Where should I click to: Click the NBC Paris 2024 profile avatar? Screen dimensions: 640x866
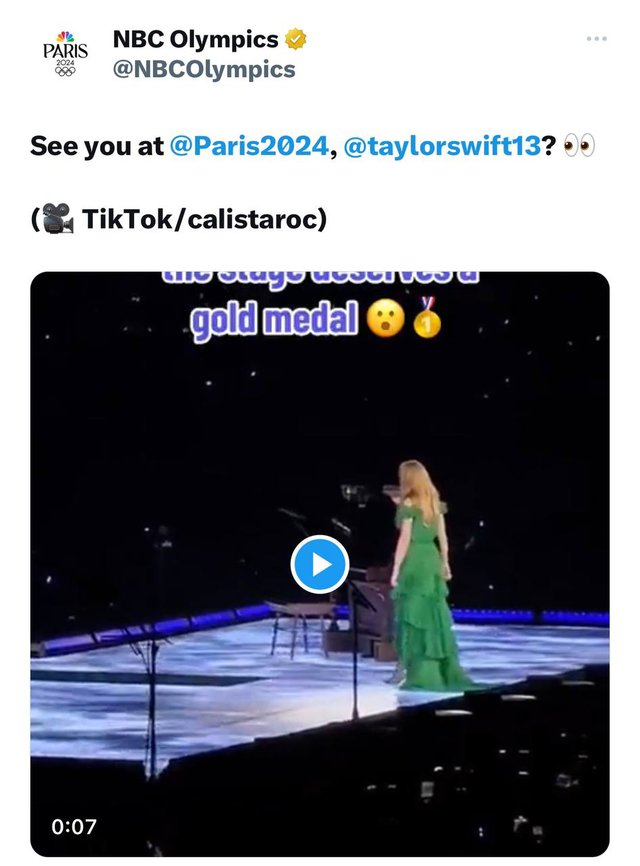65,54
